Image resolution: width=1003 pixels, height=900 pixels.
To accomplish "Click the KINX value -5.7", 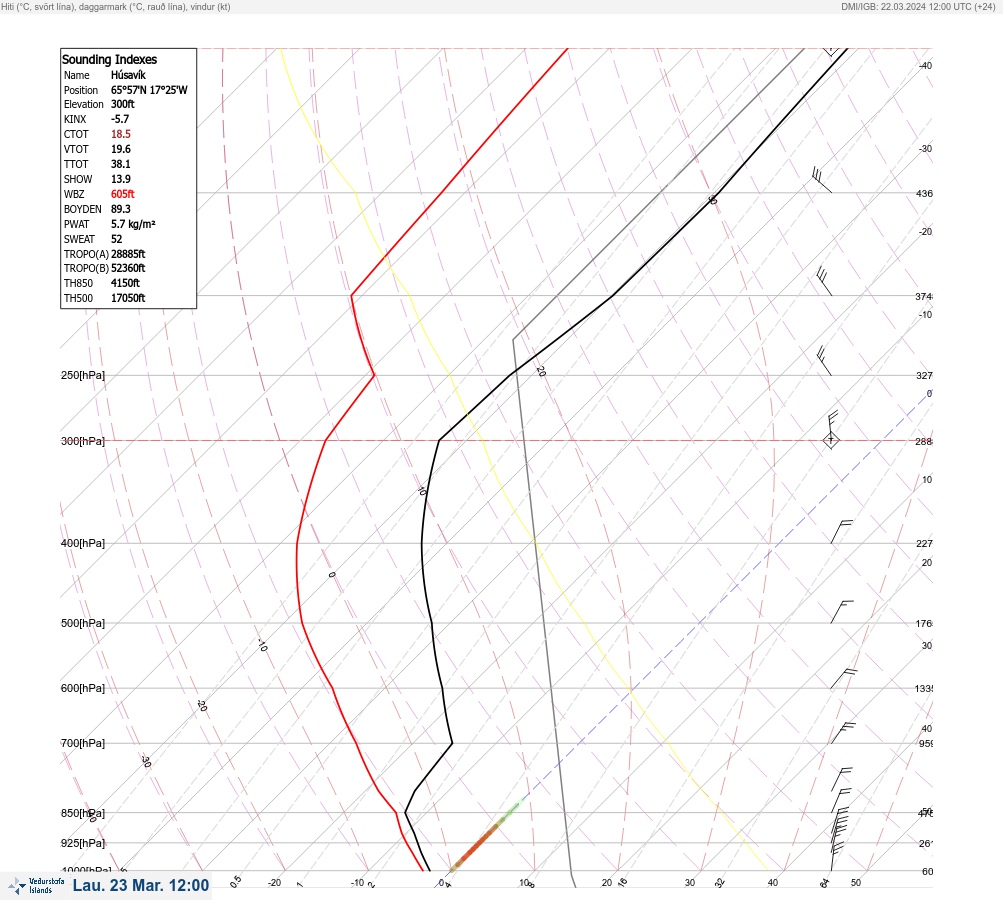I will pyautogui.click(x=120, y=119).
